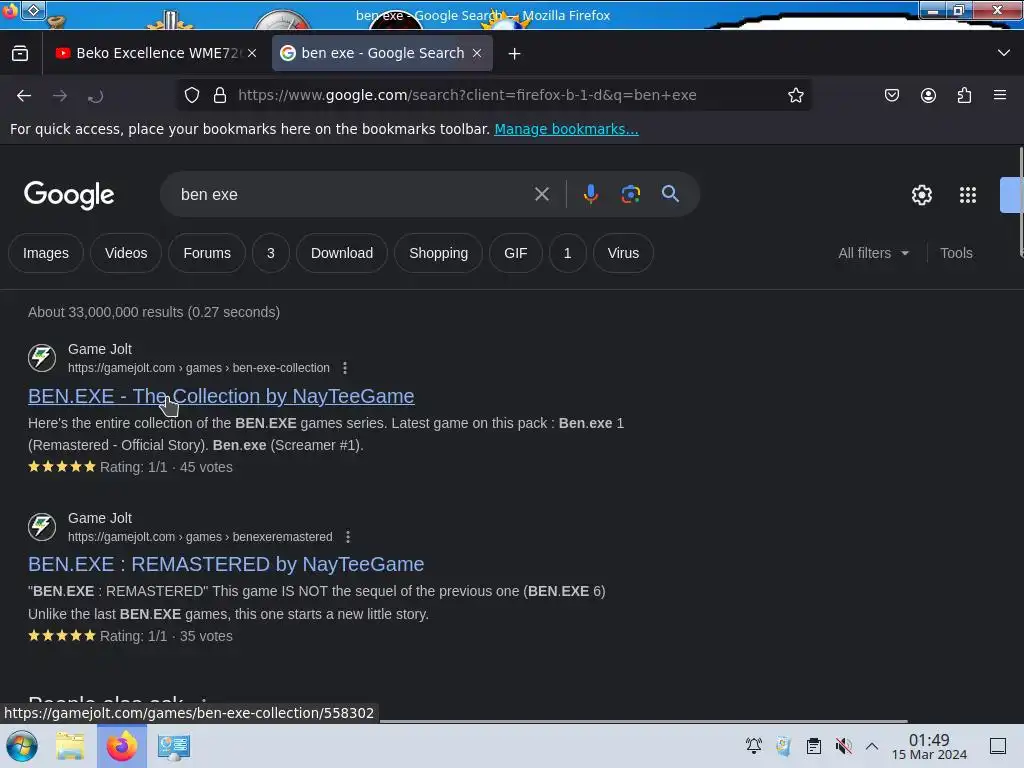Screen dimensions: 1024x768
Task: Open the notifications bell in tray
Action: point(754,746)
